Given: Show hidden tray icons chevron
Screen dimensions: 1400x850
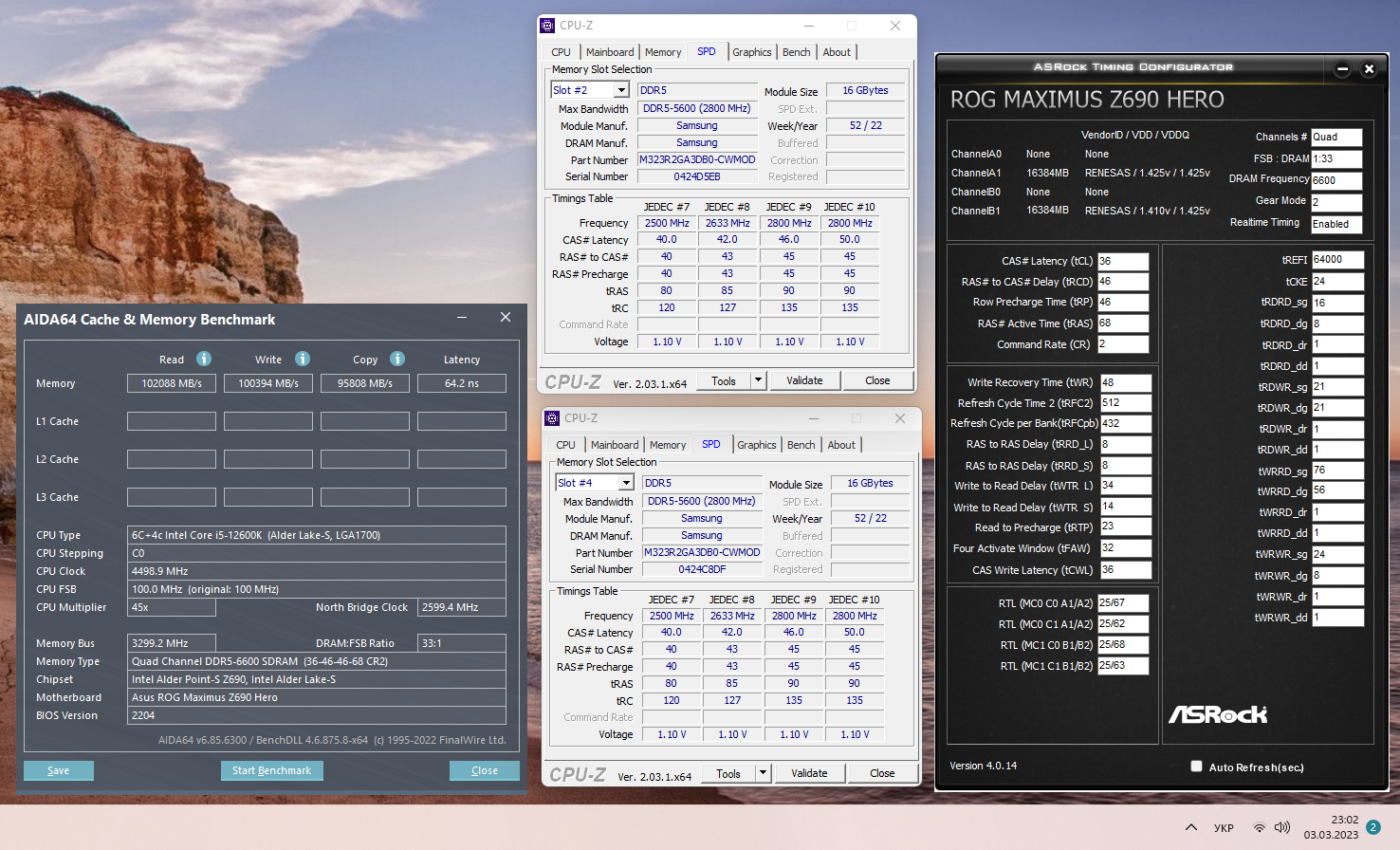Looking at the screenshot, I should pyautogui.click(x=1191, y=827).
